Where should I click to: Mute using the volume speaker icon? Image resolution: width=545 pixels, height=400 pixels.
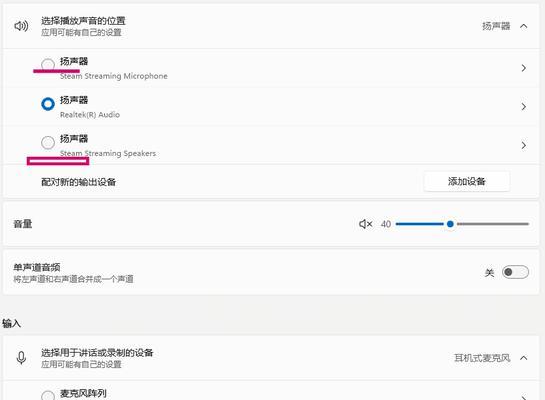(365, 224)
